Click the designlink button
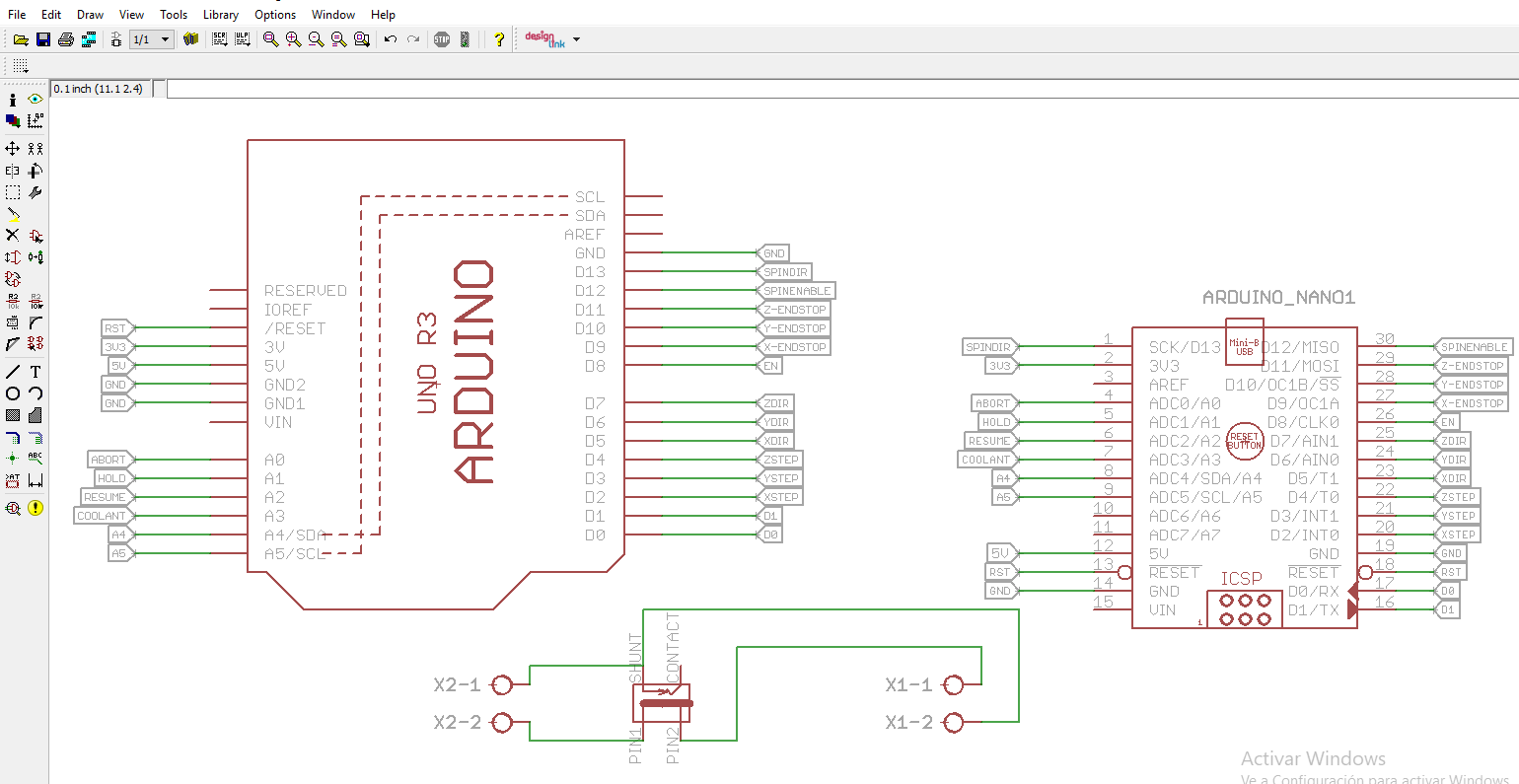This screenshot has width=1519, height=784. coord(544,39)
